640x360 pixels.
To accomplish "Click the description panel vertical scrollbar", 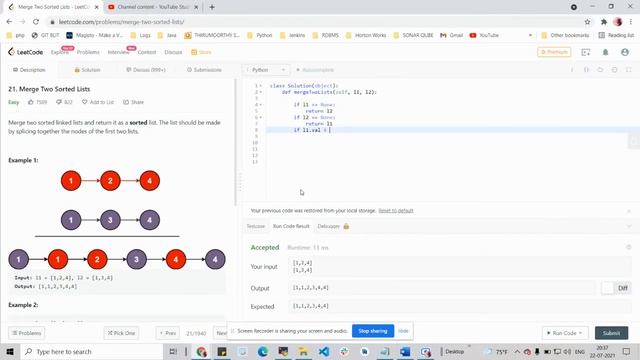I will 235,143.
